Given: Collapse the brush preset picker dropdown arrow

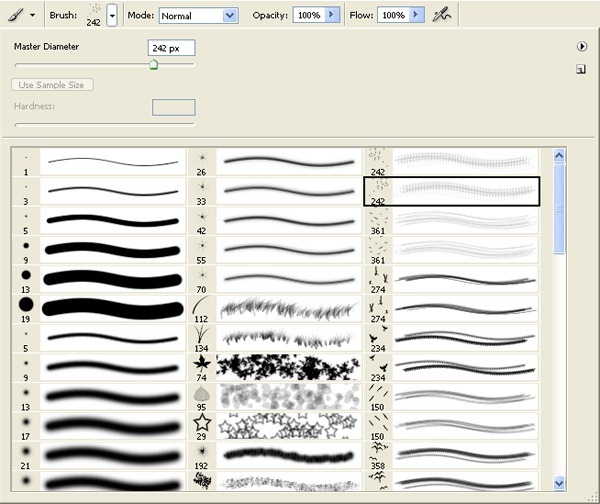Looking at the screenshot, I should [x=112, y=16].
